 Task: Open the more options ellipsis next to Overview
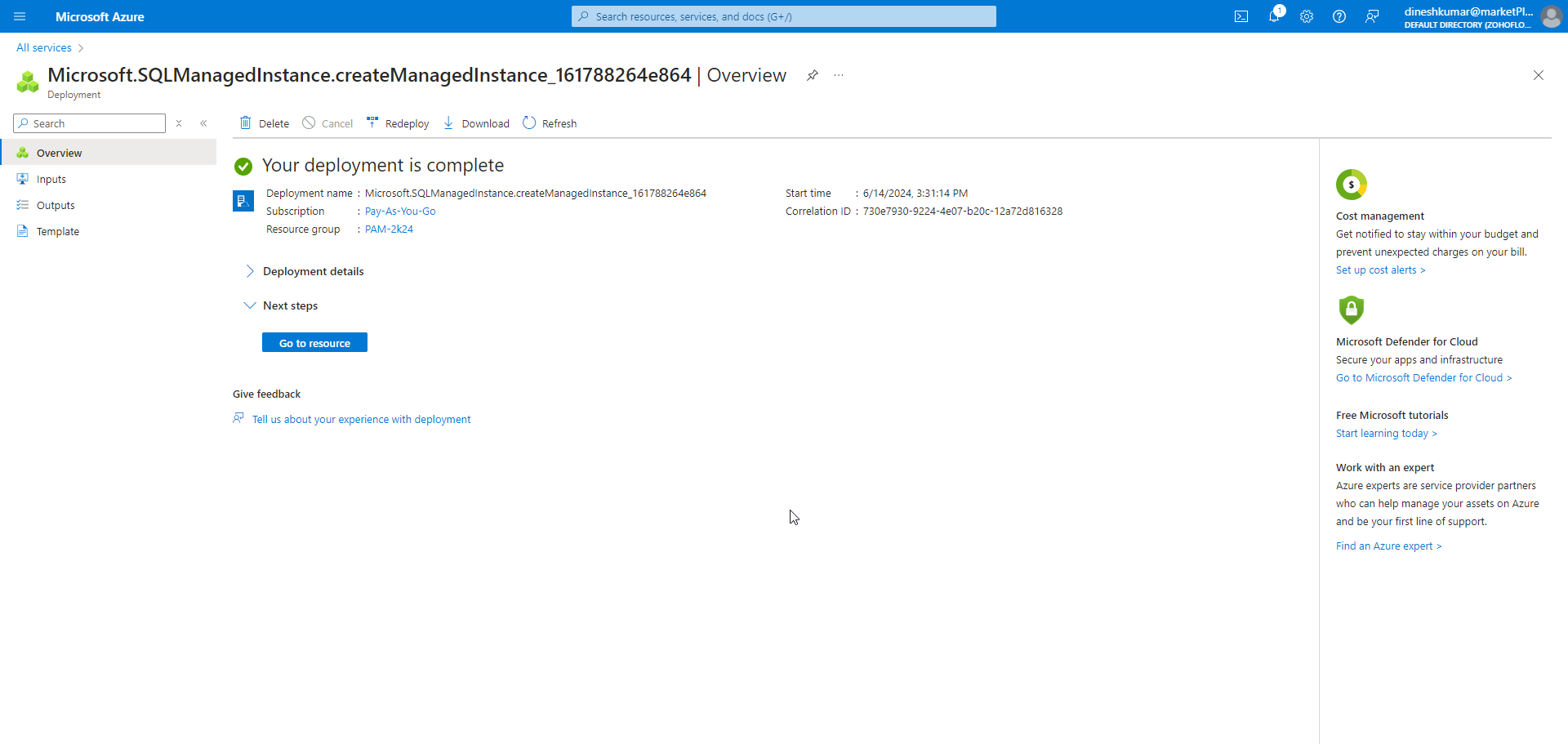(839, 75)
